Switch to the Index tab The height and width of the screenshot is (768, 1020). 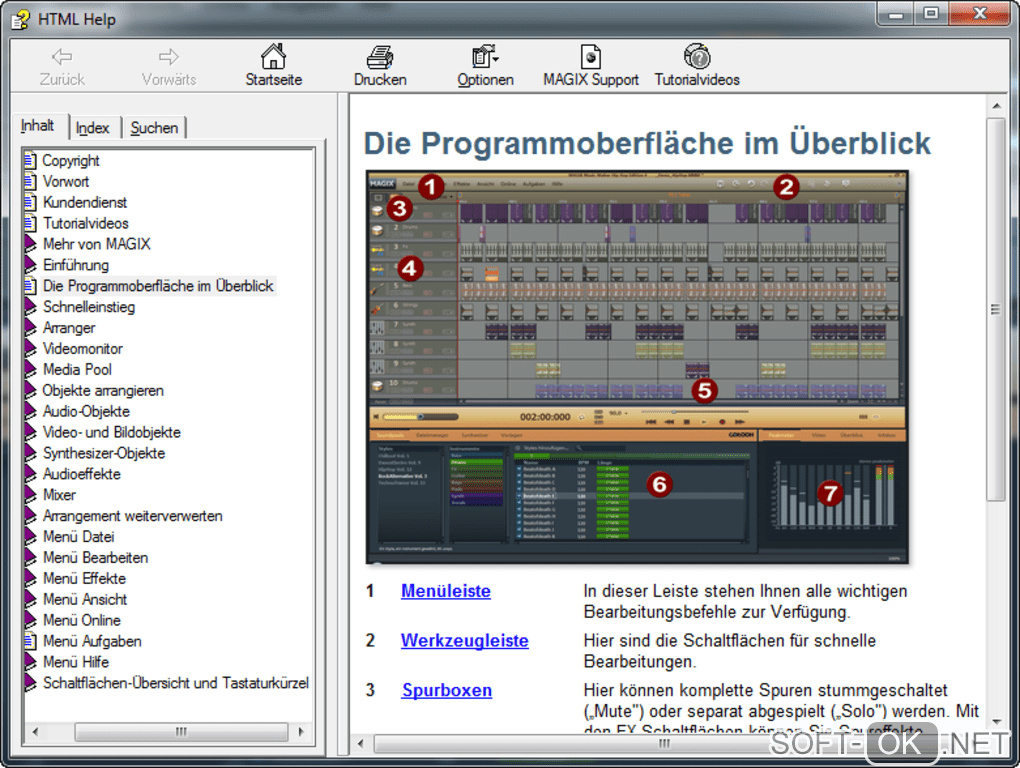pyautogui.click(x=92, y=128)
